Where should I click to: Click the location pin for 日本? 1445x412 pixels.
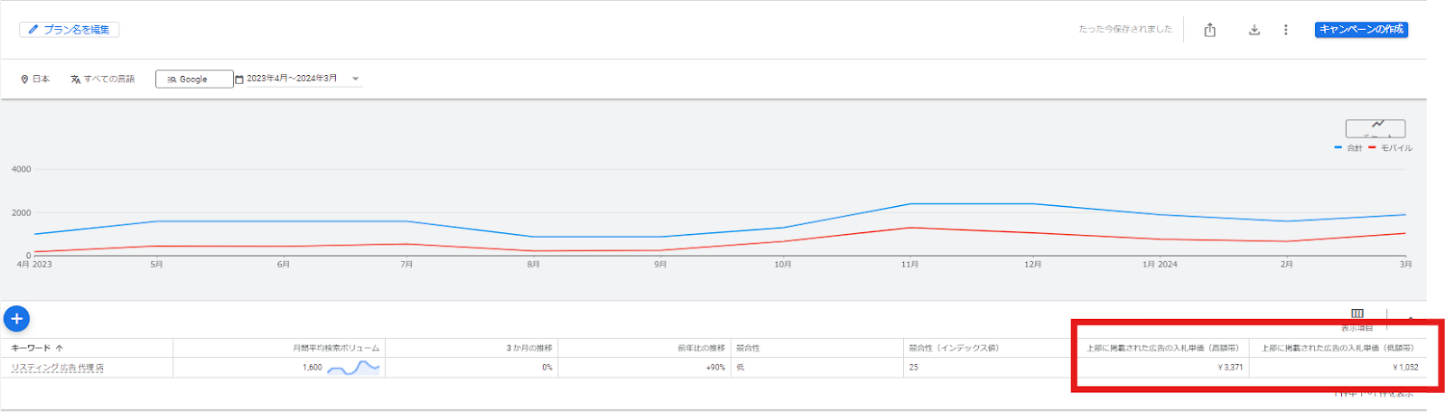tap(25, 79)
